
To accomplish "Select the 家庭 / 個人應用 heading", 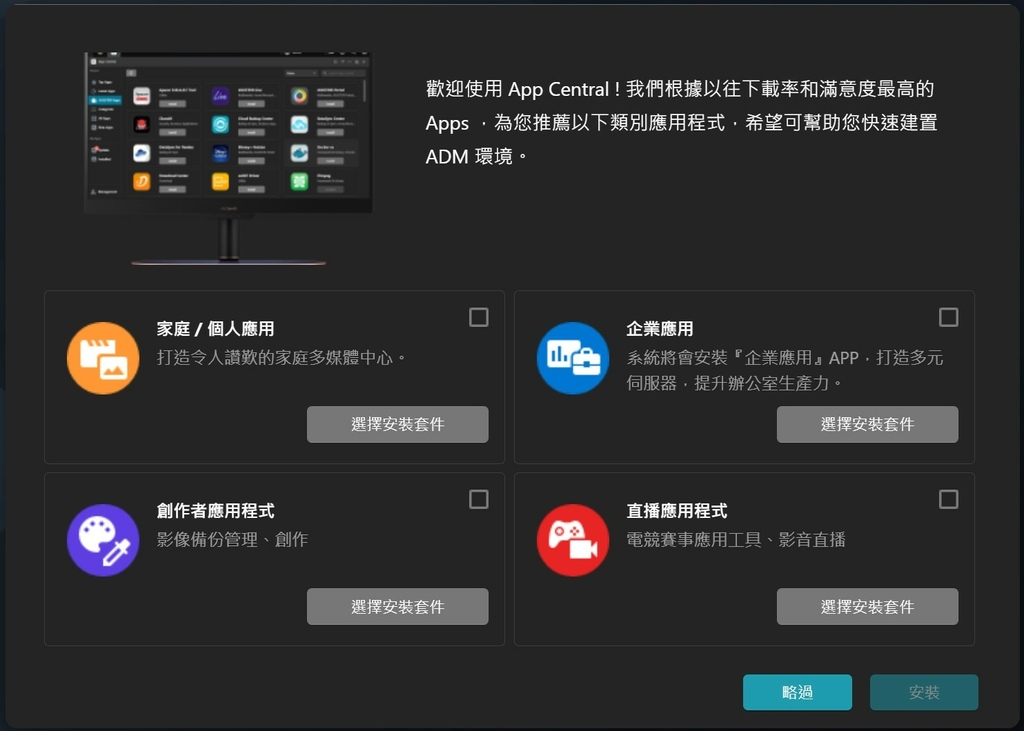I will click(x=216, y=329).
